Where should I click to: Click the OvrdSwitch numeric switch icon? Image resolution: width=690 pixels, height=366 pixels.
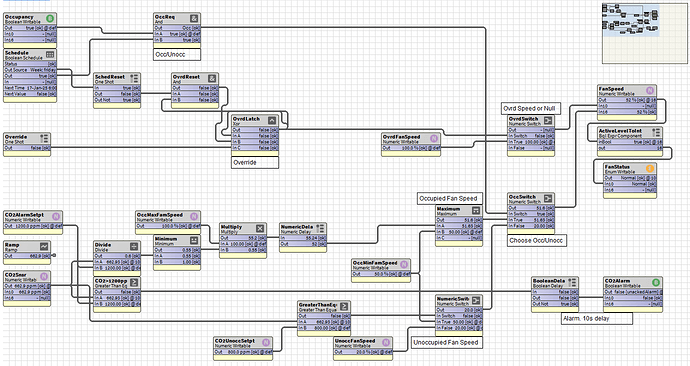point(548,120)
